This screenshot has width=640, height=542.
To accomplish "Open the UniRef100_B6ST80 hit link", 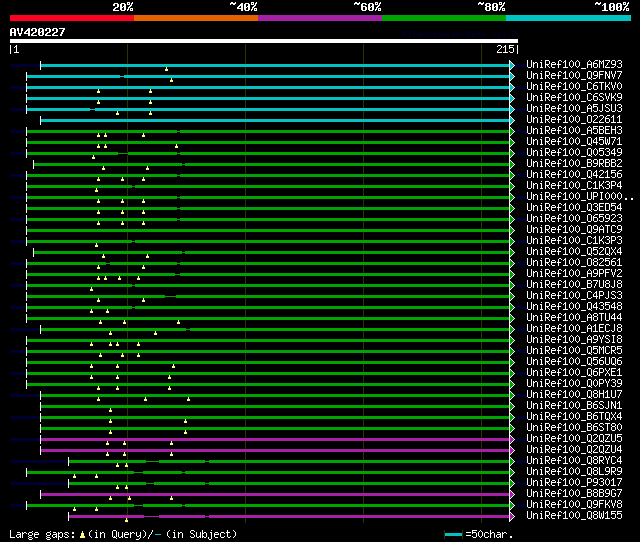I will pyautogui.click(x=574, y=428).
